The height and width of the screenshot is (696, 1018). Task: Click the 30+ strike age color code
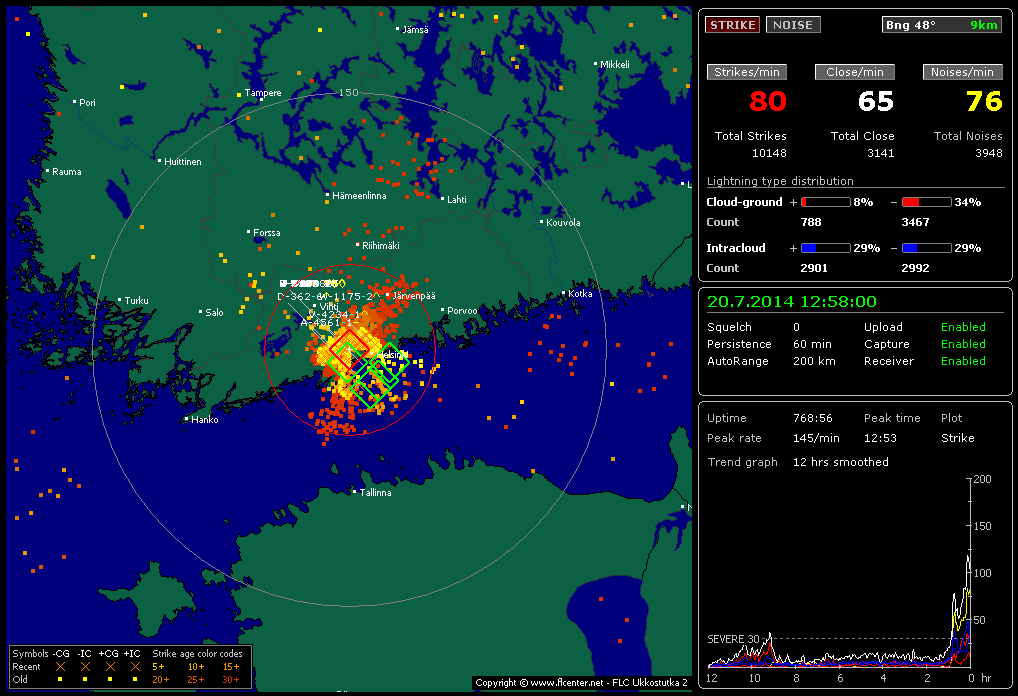tap(231, 680)
